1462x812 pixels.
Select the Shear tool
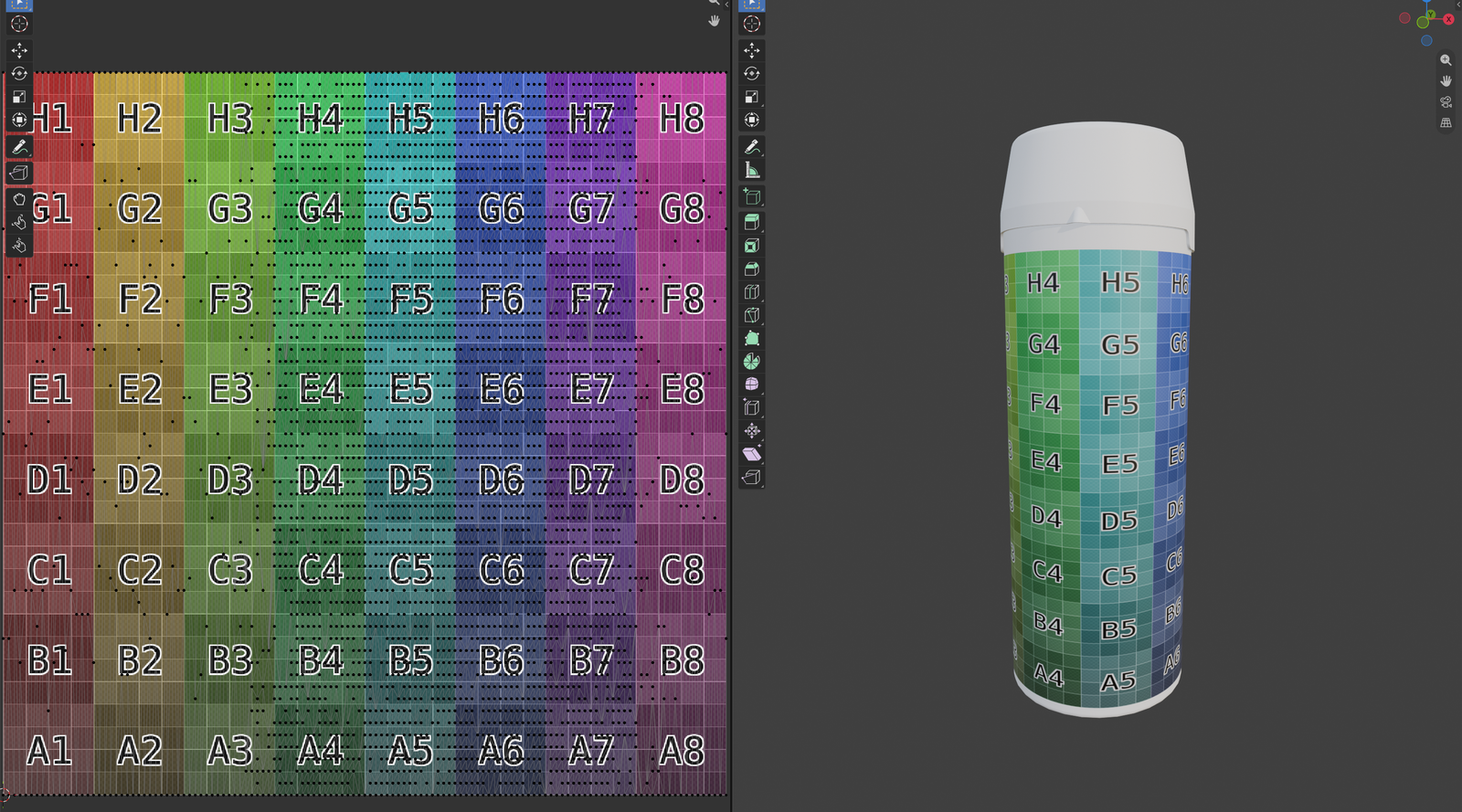pyautogui.click(x=752, y=454)
